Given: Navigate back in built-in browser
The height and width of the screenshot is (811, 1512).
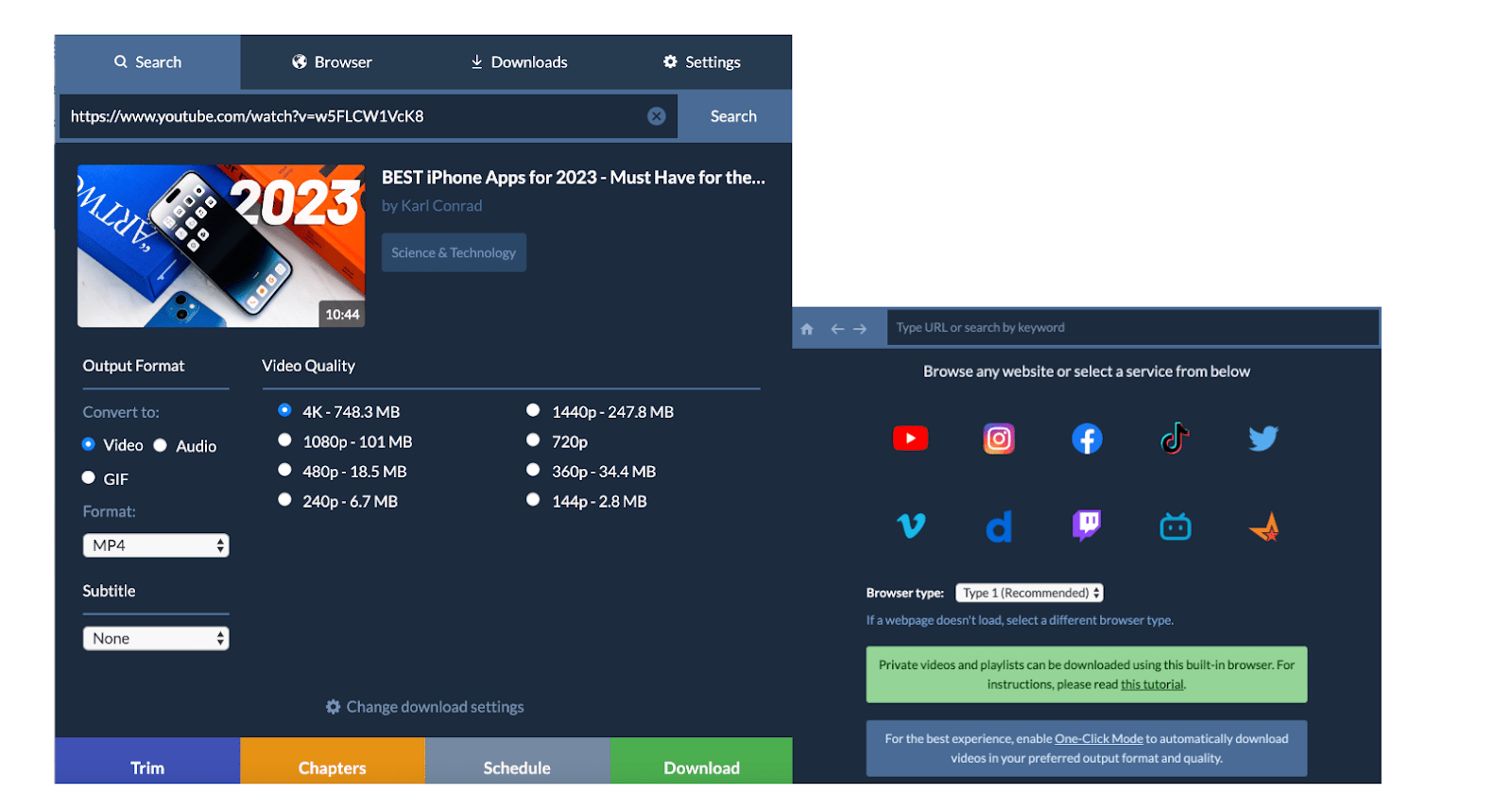Looking at the screenshot, I should [x=837, y=329].
